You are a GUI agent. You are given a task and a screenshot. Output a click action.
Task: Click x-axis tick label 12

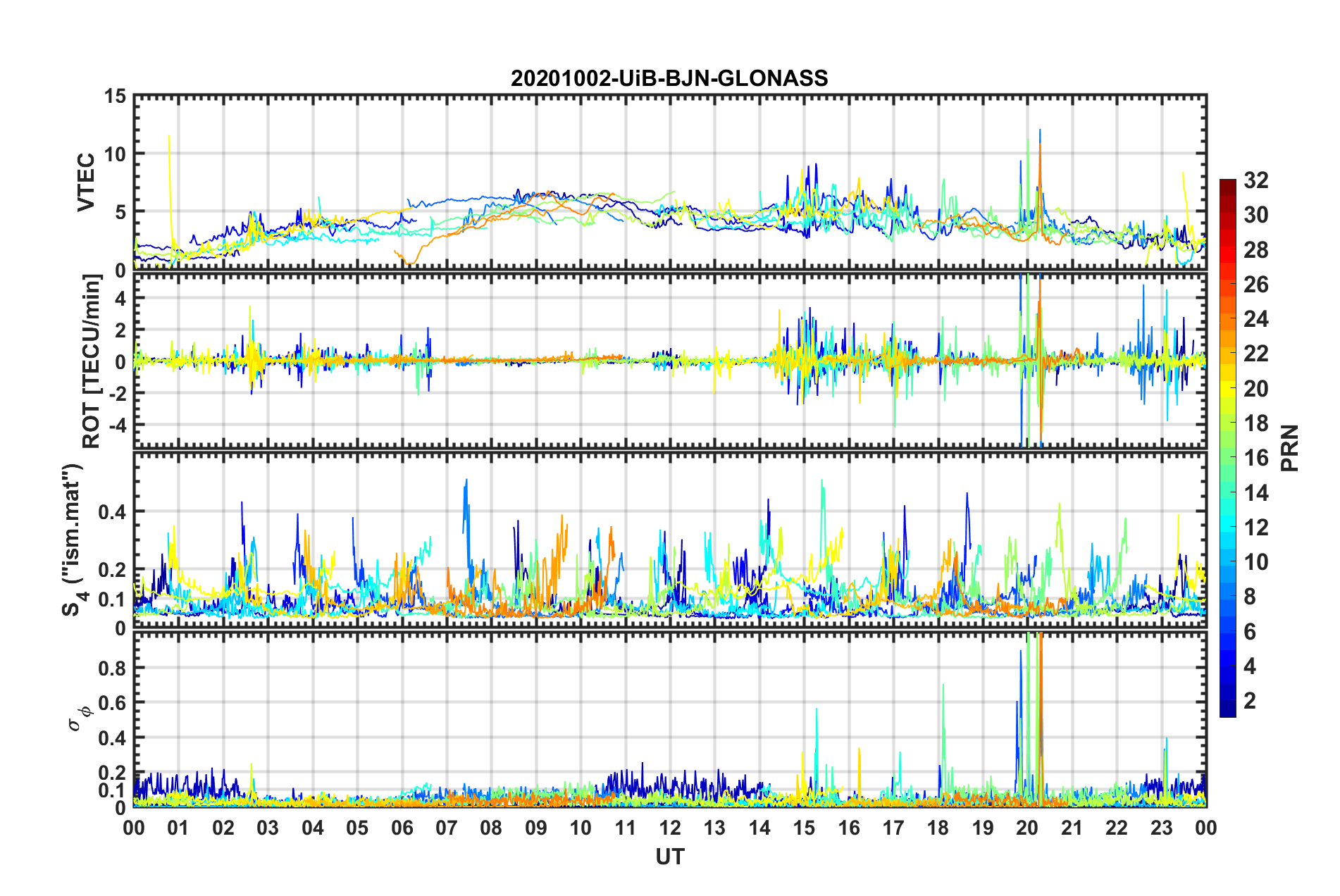pos(670,828)
